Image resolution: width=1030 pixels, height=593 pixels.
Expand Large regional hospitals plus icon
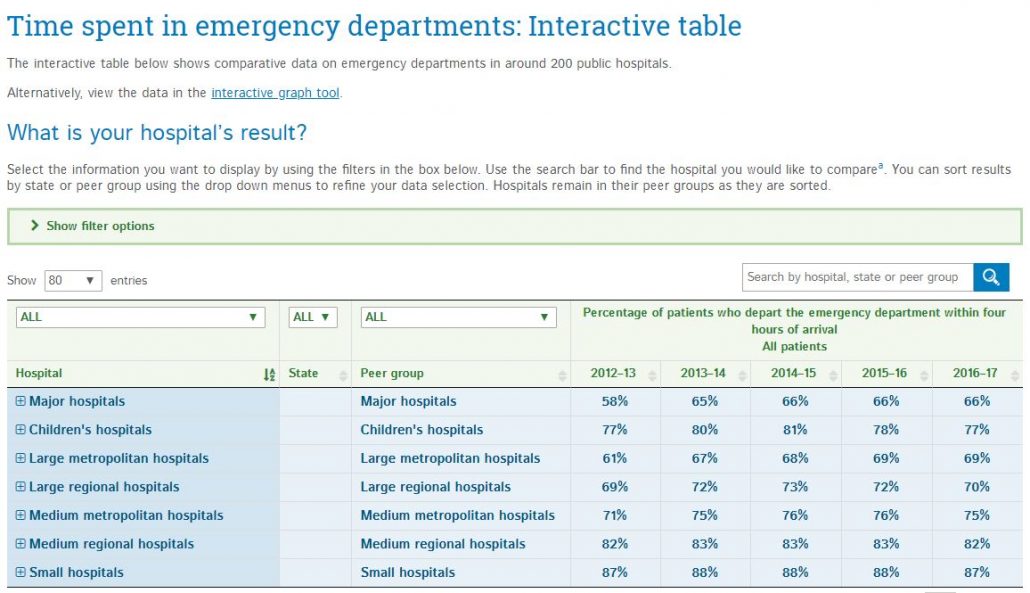point(21,487)
